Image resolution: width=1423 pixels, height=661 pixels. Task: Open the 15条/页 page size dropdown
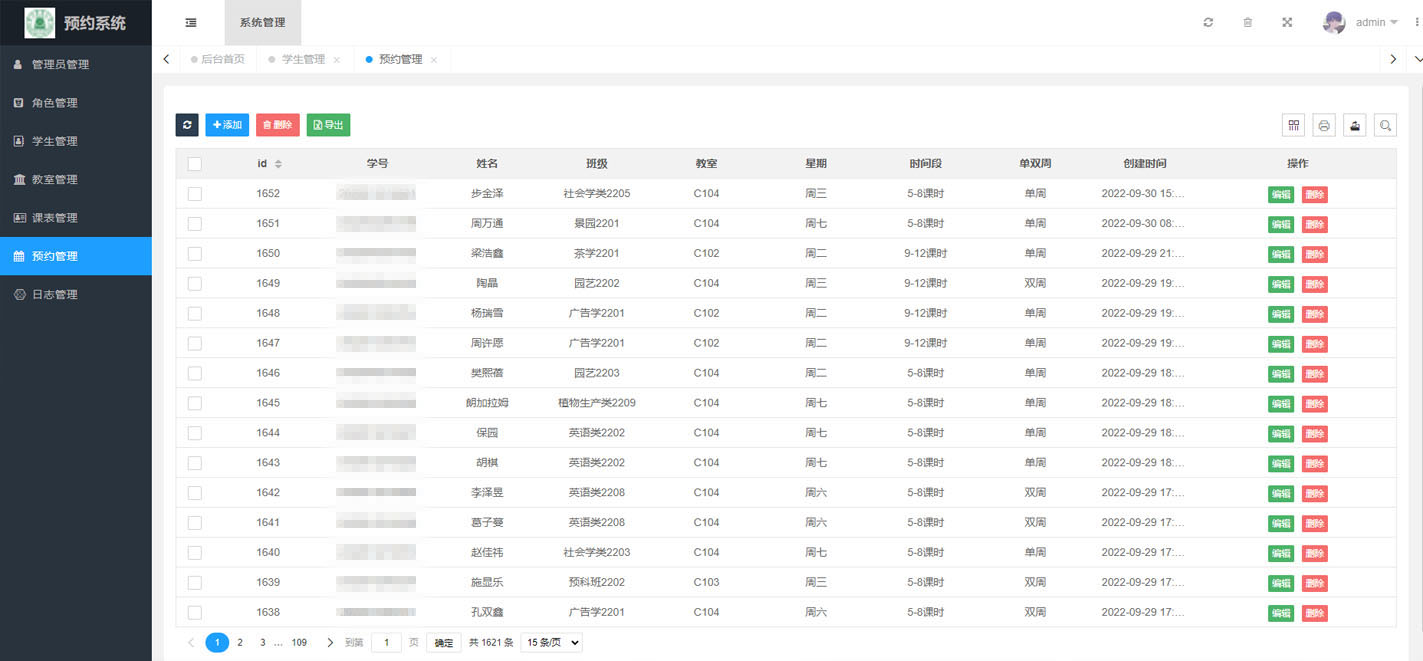pos(551,643)
